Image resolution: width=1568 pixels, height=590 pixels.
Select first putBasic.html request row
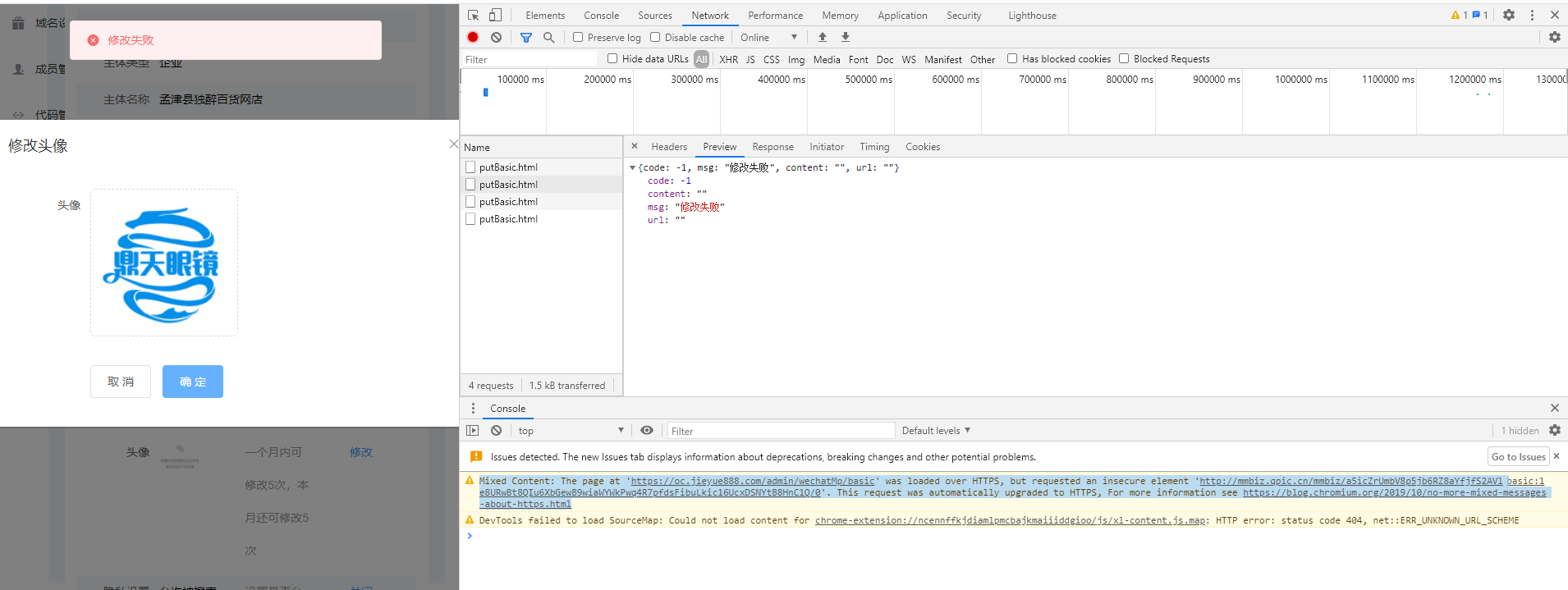[x=541, y=167]
